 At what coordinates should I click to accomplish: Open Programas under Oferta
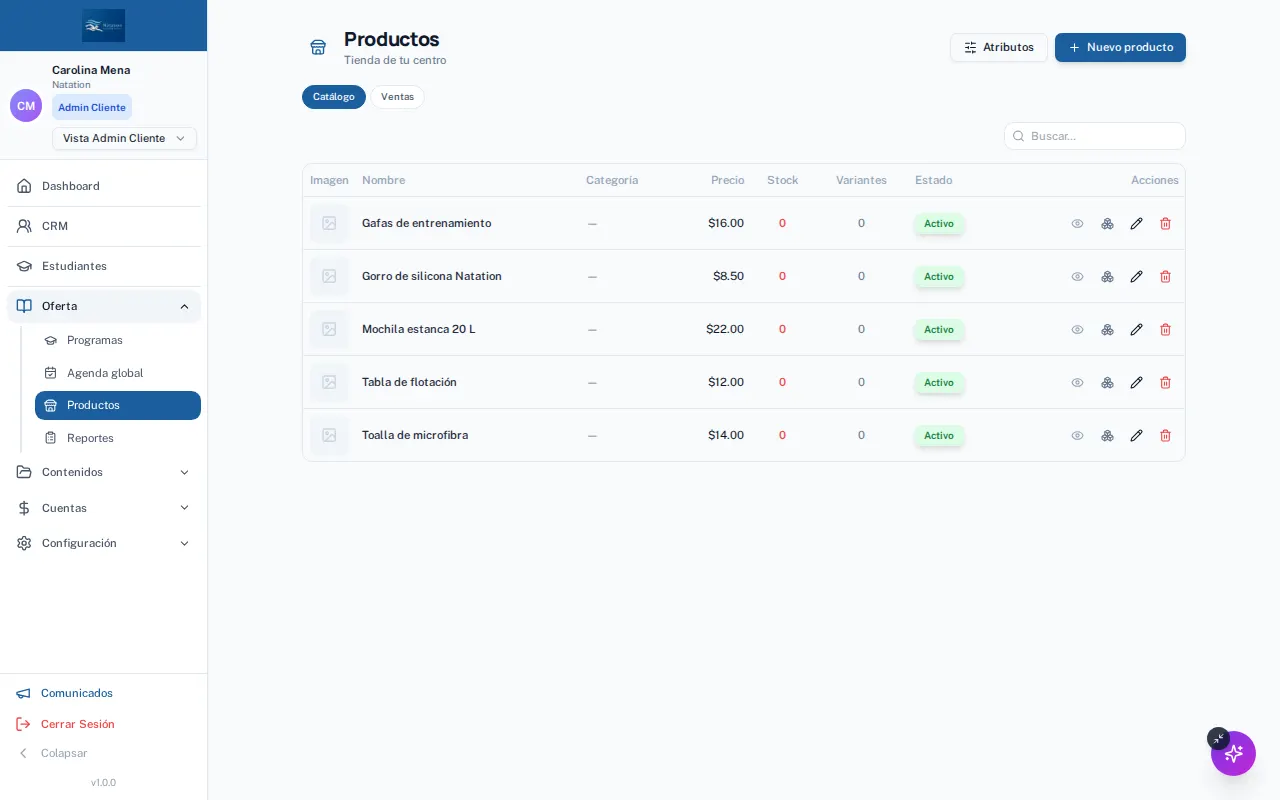118,340
